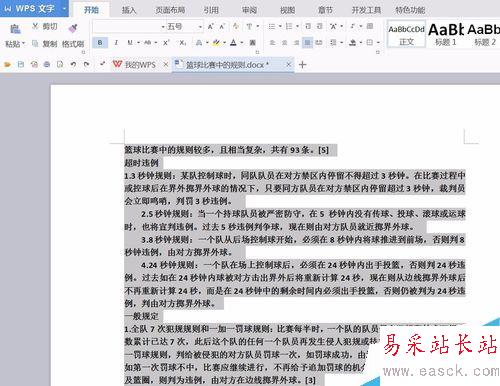Screen dimensions: 500x386
Task: Switch to the 开始 (Home) tab
Action: click(91, 10)
